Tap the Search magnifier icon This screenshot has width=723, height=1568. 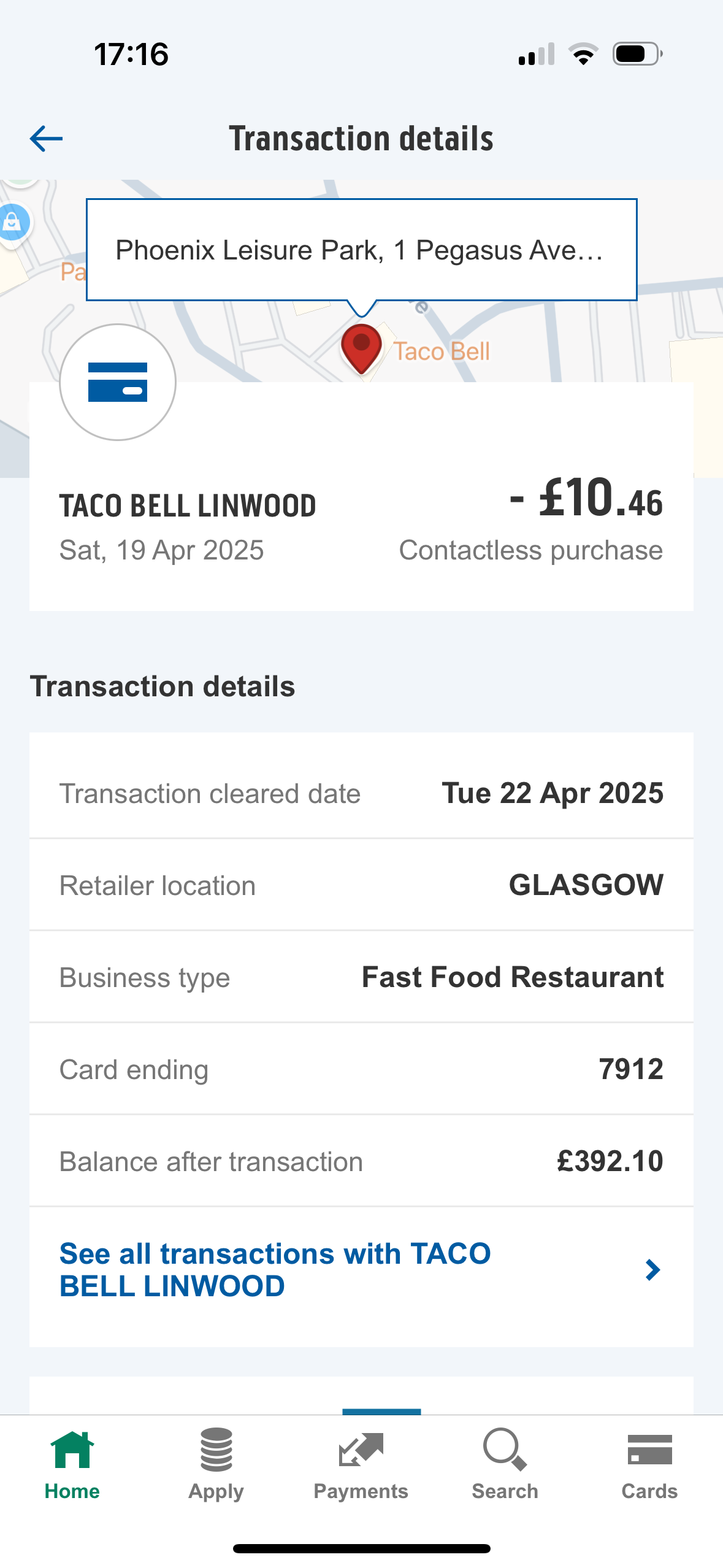pyautogui.click(x=505, y=1450)
